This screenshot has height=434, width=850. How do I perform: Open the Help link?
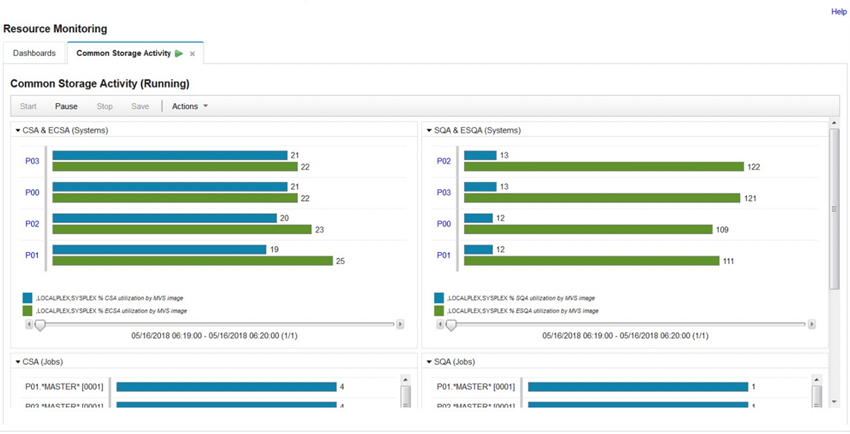click(839, 11)
